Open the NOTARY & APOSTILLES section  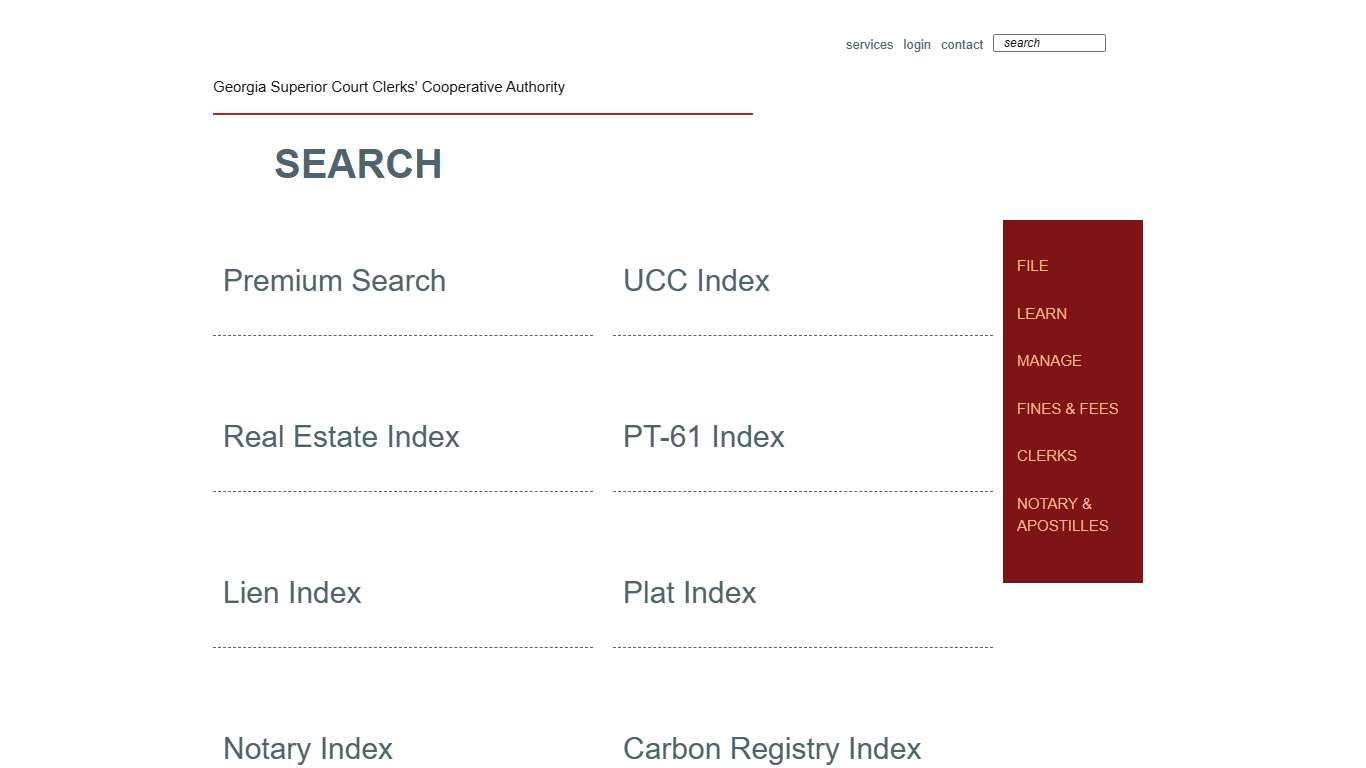coord(1063,514)
